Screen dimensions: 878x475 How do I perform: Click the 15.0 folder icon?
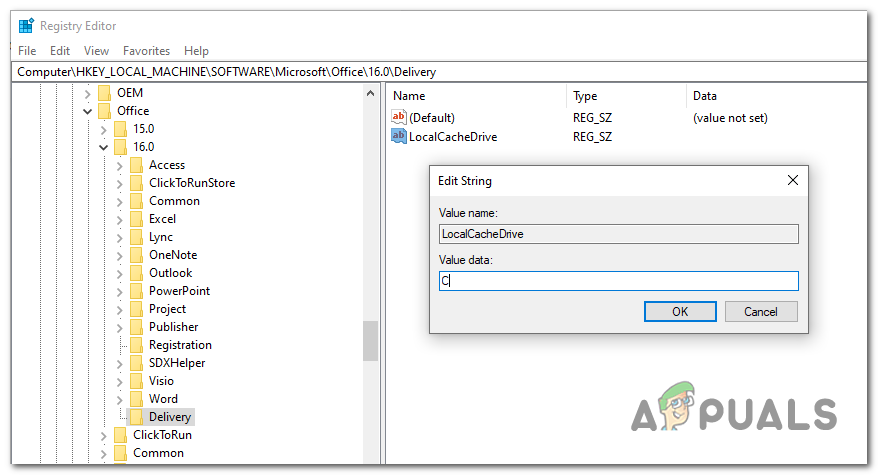(x=120, y=129)
